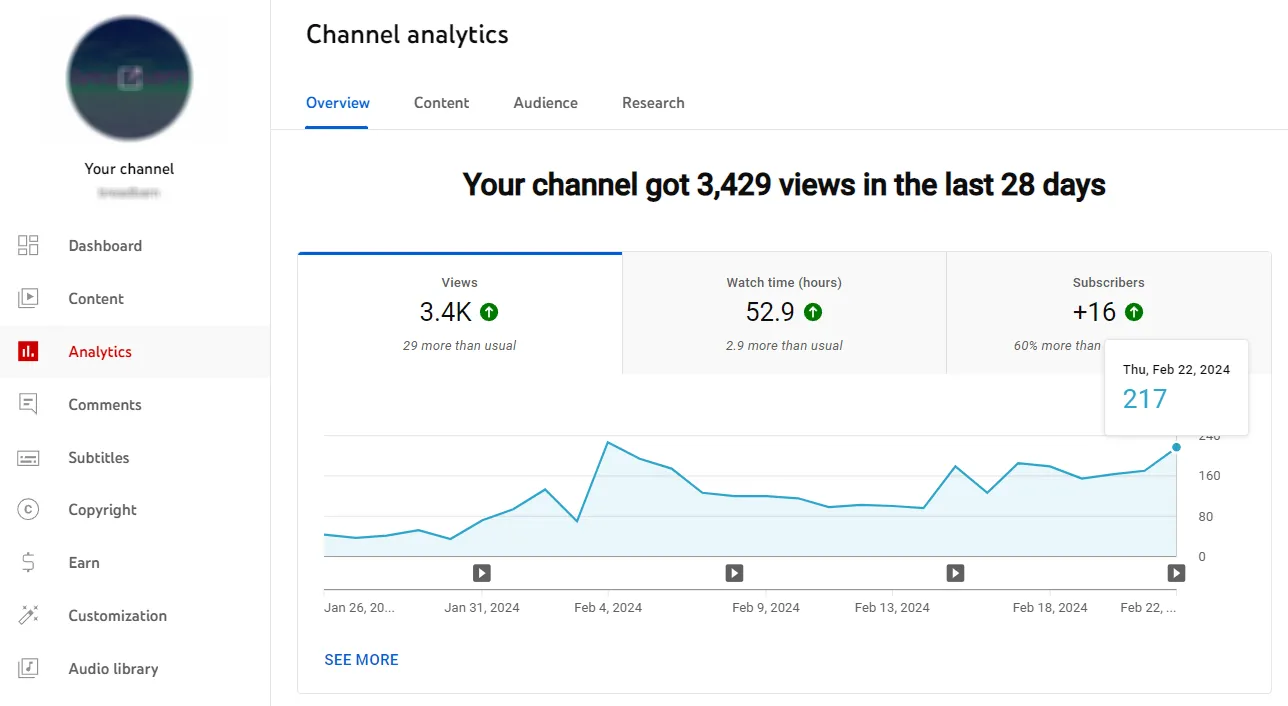Open the Copyright icon in sidebar

pyautogui.click(x=28, y=510)
